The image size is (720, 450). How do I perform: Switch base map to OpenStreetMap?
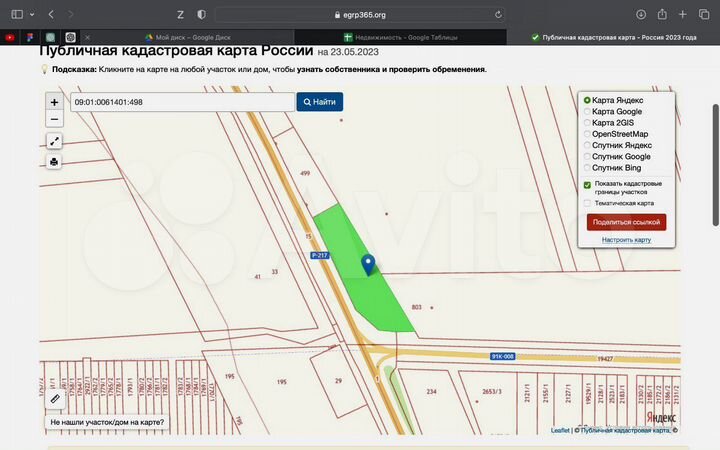coord(587,134)
